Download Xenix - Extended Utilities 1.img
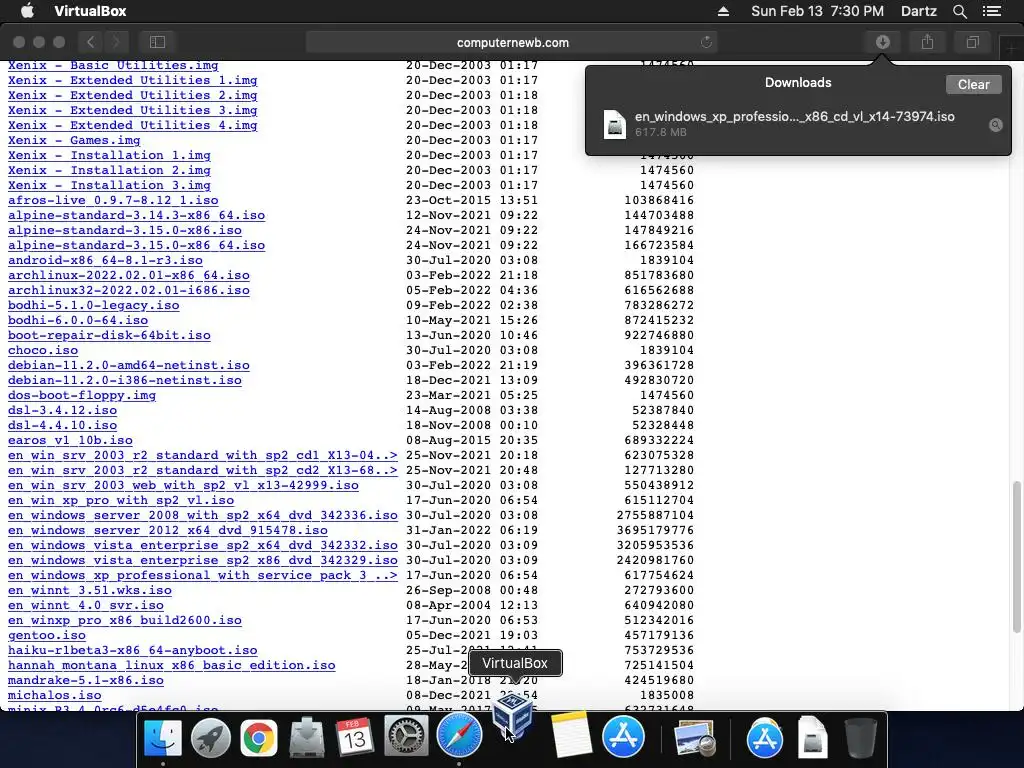The image size is (1024, 768). [133, 80]
